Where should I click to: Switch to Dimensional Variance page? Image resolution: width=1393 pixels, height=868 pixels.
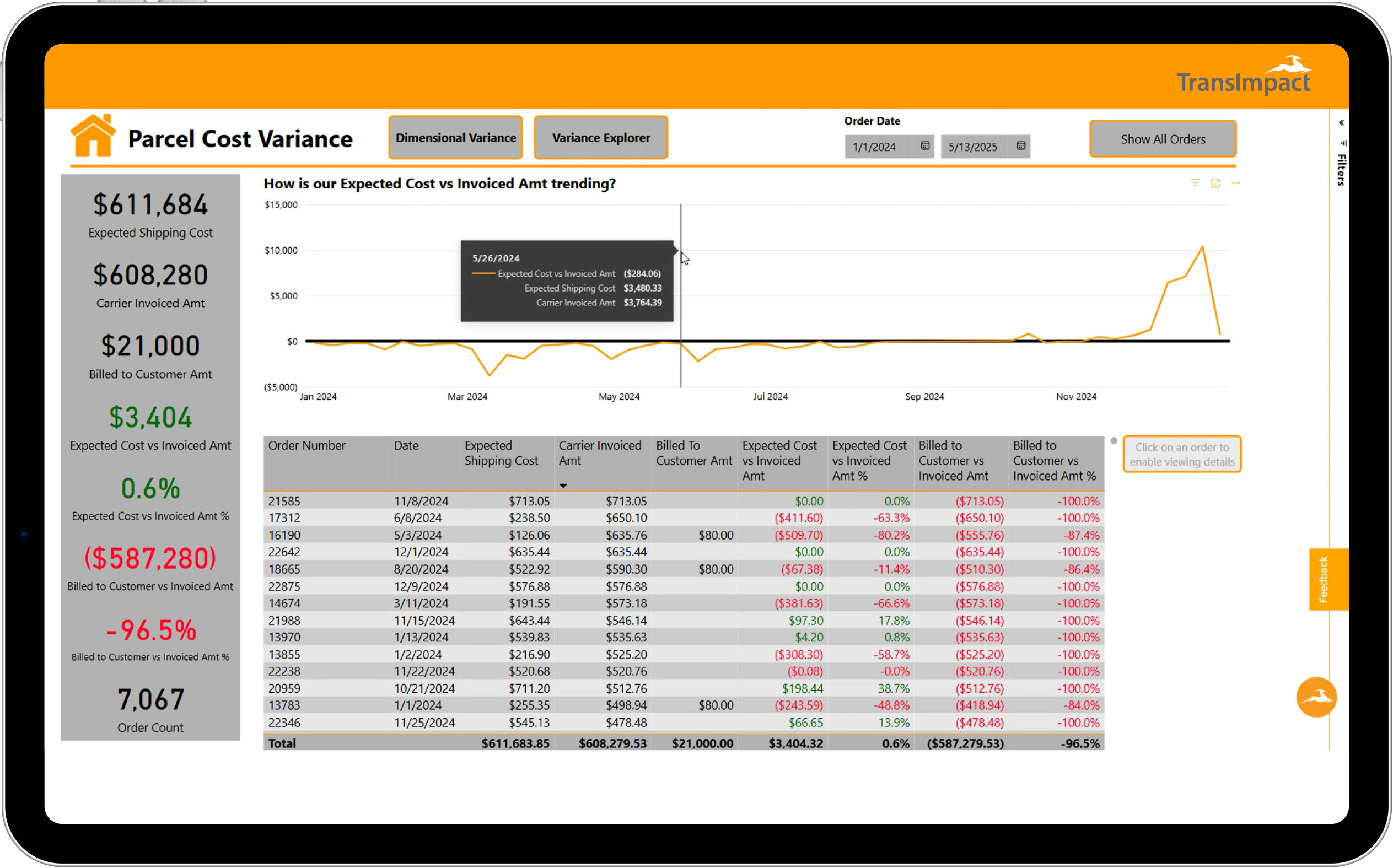pyautogui.click(x=455, y=138)
